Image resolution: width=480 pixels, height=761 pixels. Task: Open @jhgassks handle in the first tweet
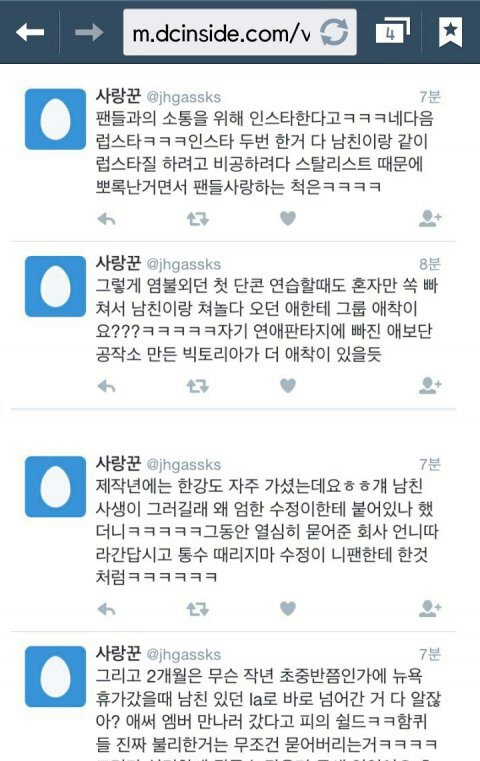(183, 98)
